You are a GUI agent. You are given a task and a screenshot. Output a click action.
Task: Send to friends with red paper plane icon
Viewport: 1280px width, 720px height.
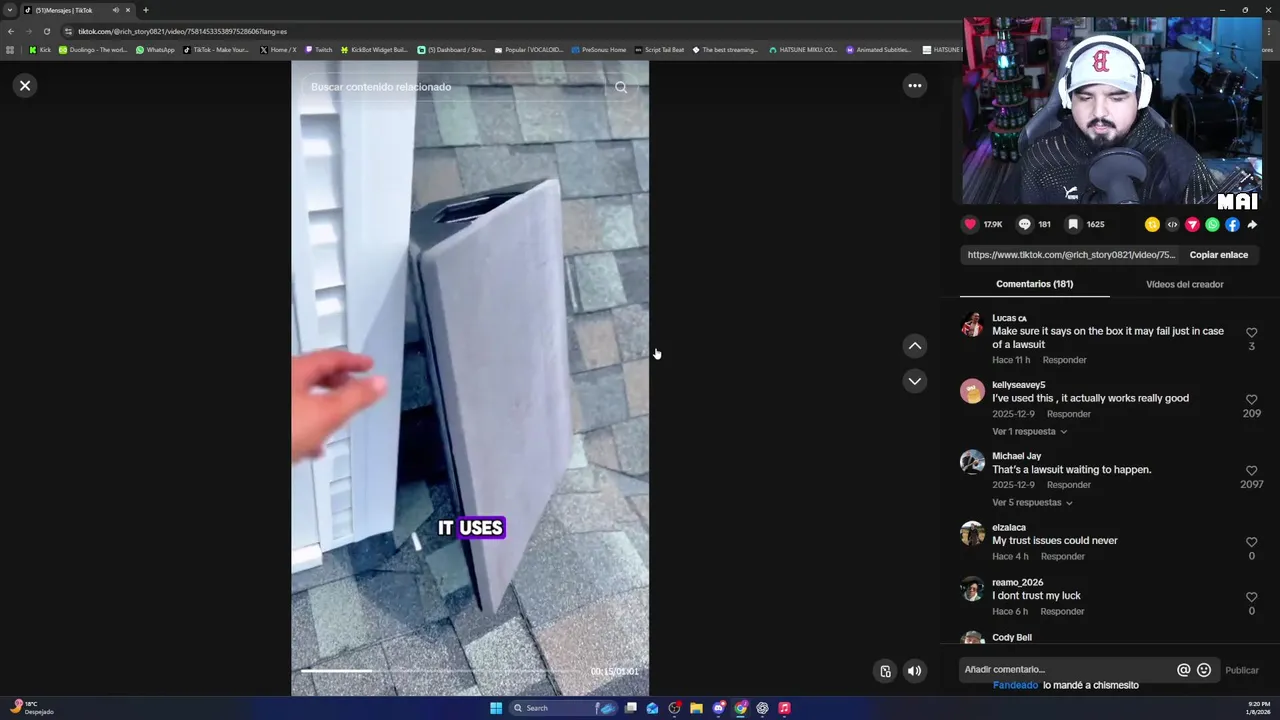[1192, 225]
